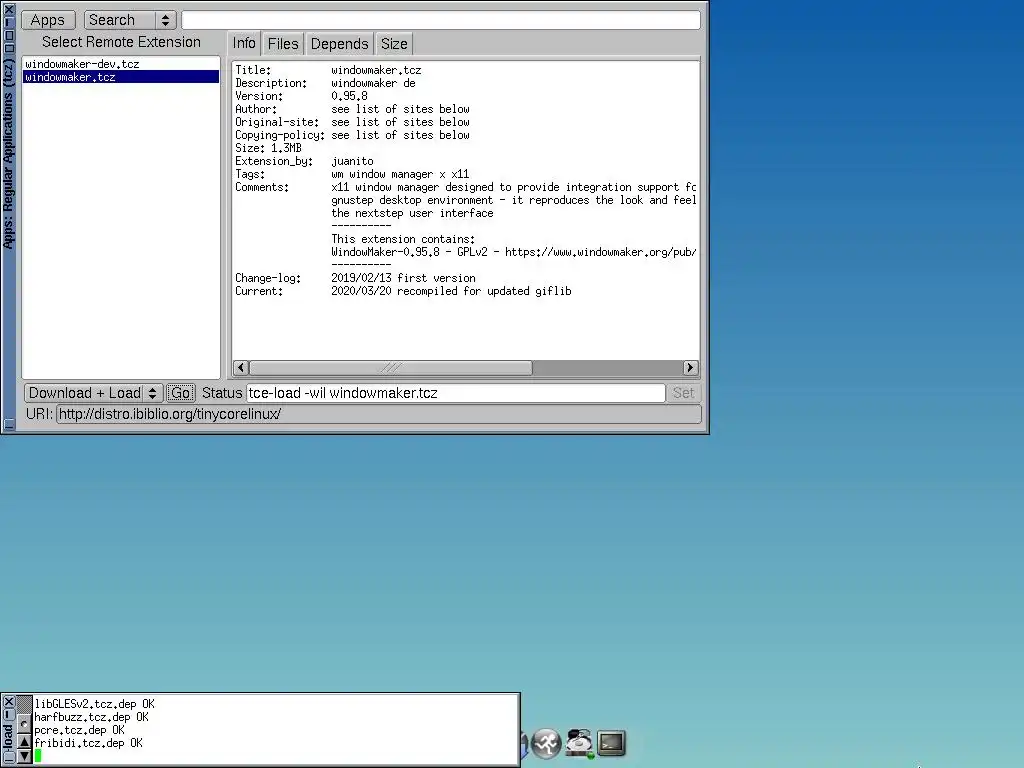1024x768 pixels.
Task: Click the URI mirror address field
Action: 379,414
